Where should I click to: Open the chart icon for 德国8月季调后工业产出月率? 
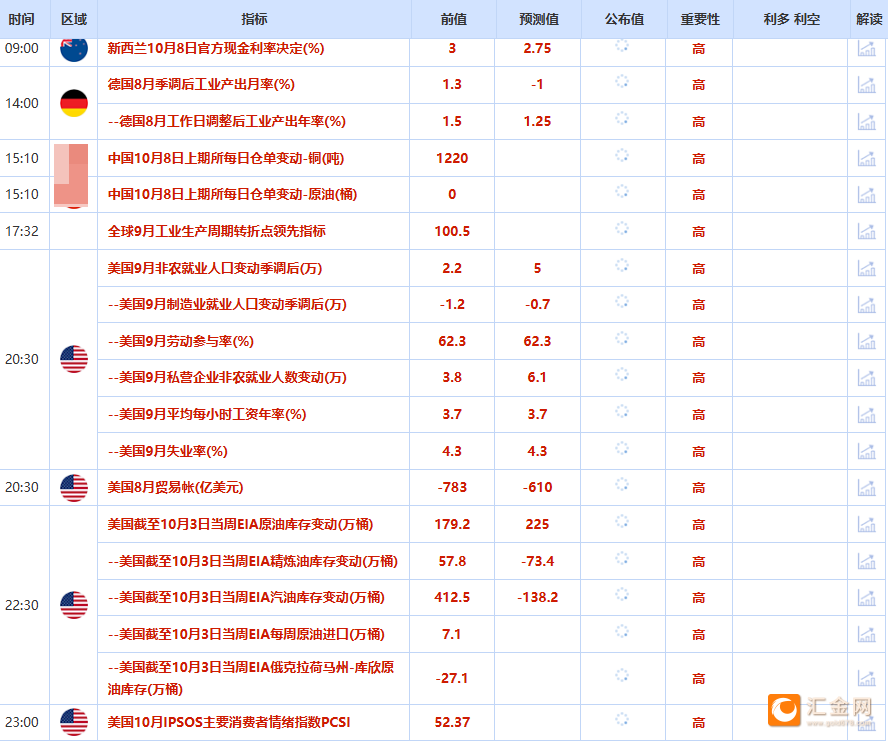pos(866,85)
